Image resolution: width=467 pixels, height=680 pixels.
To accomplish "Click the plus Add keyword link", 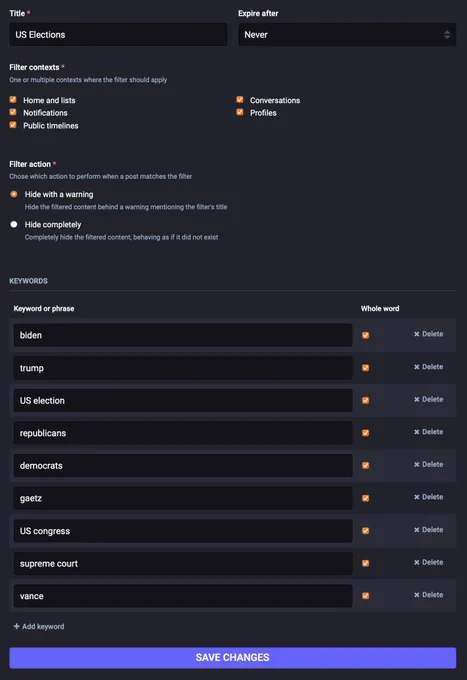I will pos(39,626).
